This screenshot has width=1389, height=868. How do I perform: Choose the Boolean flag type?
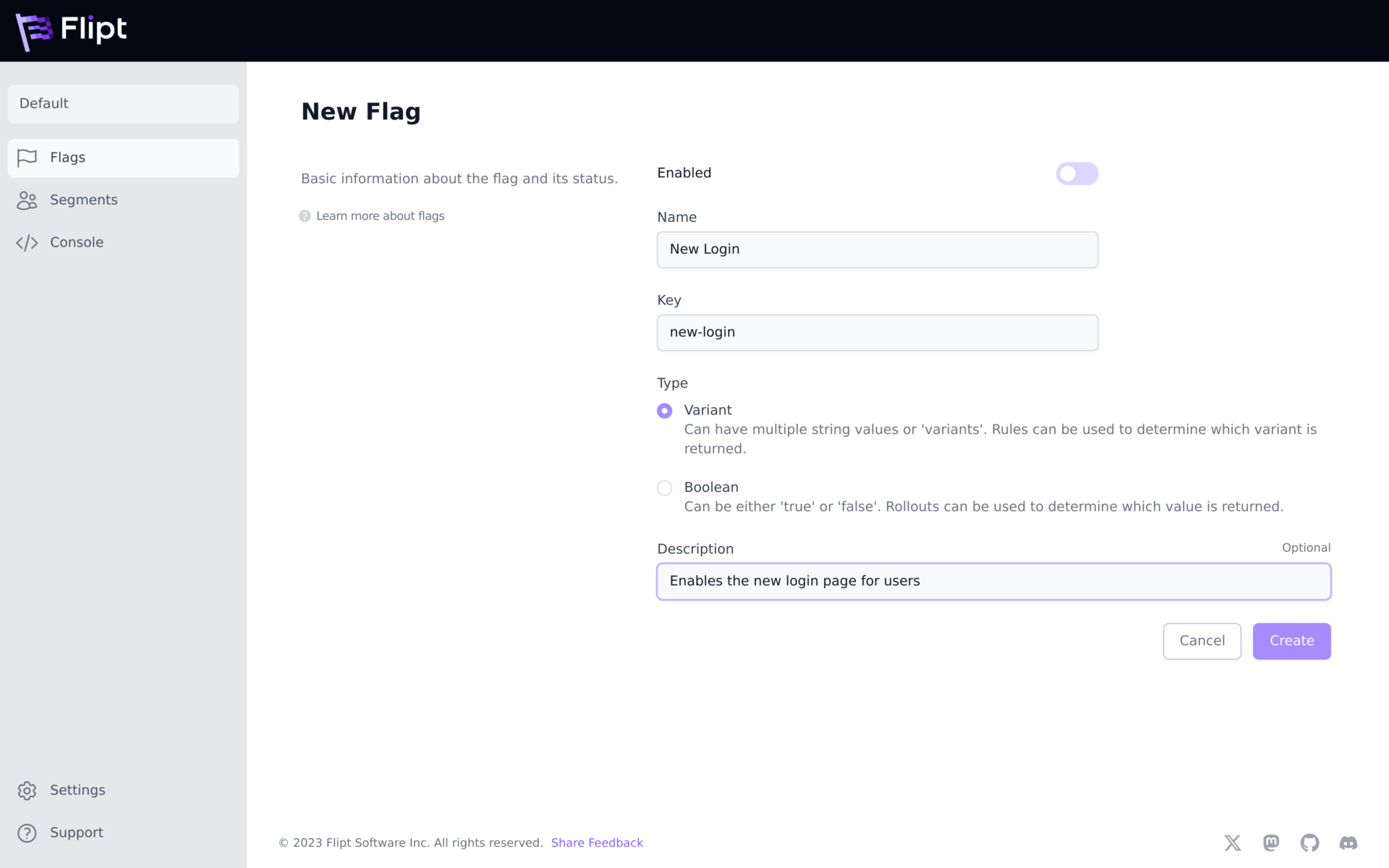664,488
